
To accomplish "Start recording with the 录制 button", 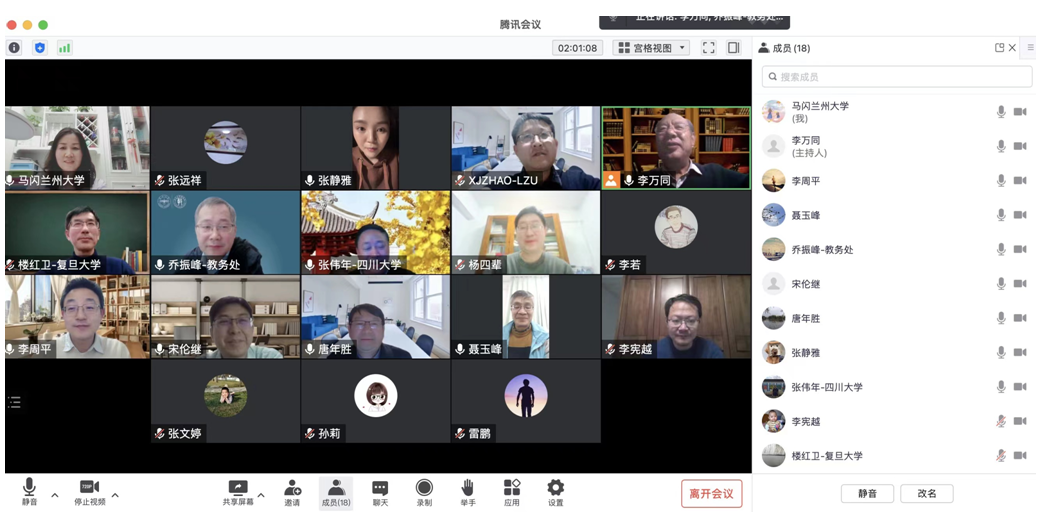I will point(424,492).
